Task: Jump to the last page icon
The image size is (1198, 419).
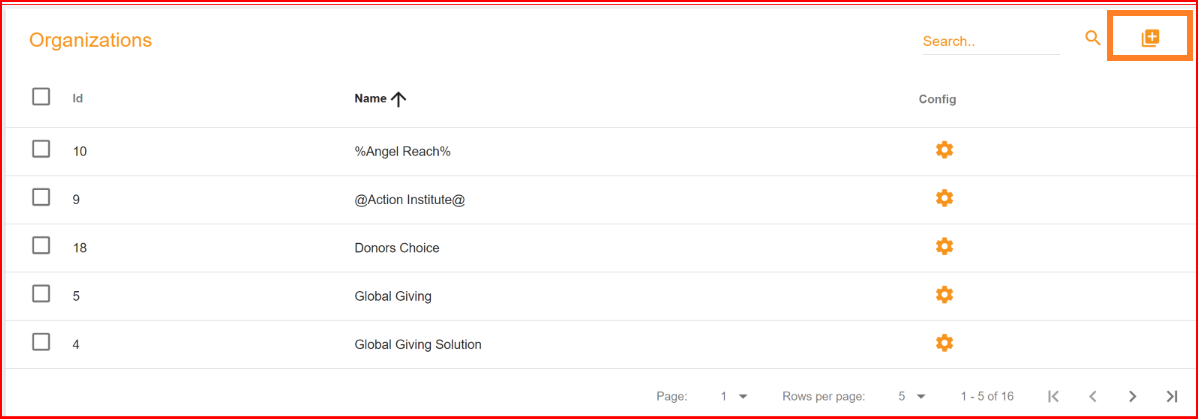Action: 1172,396
